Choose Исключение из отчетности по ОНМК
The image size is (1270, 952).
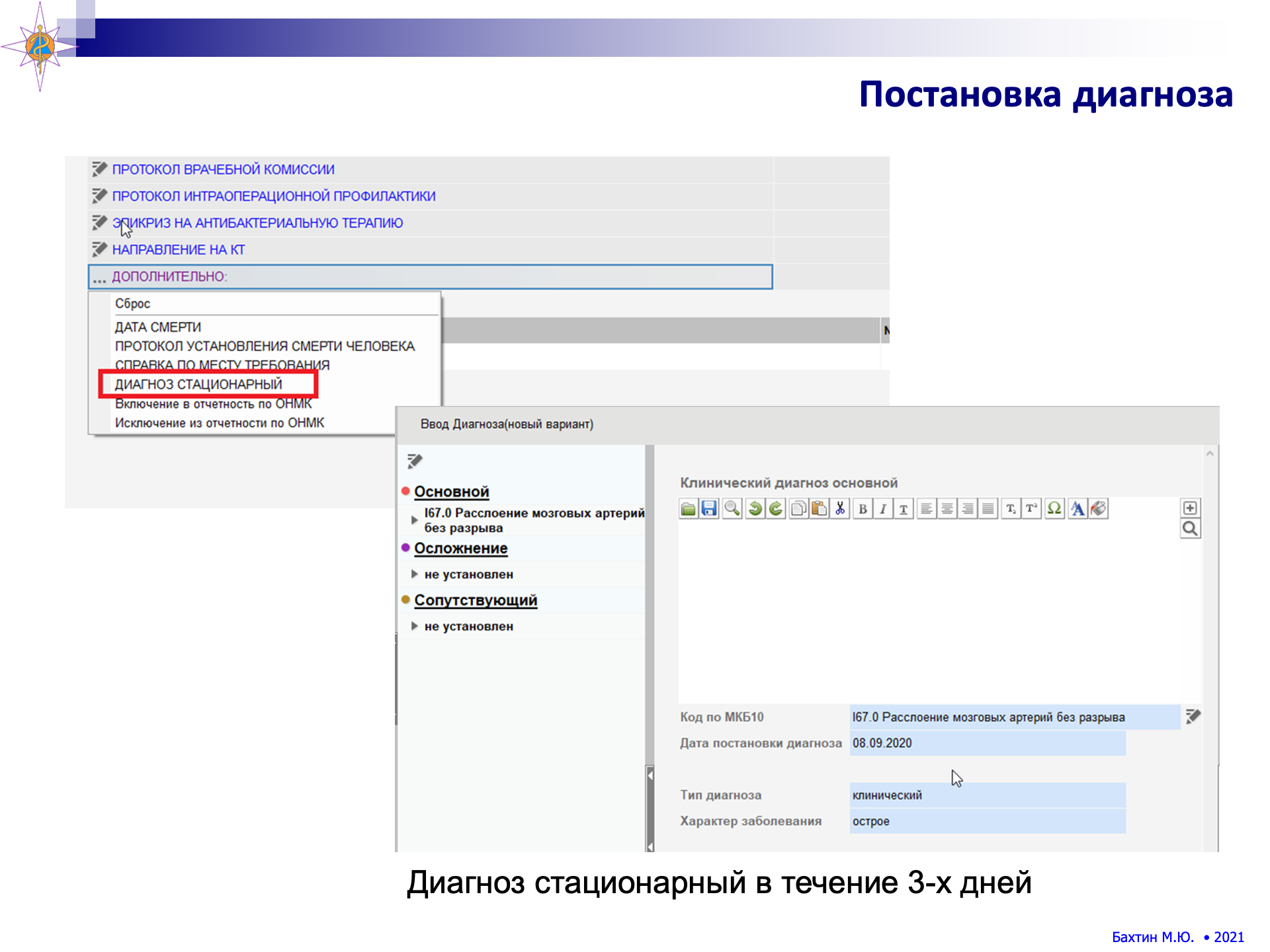coord(220,422)
